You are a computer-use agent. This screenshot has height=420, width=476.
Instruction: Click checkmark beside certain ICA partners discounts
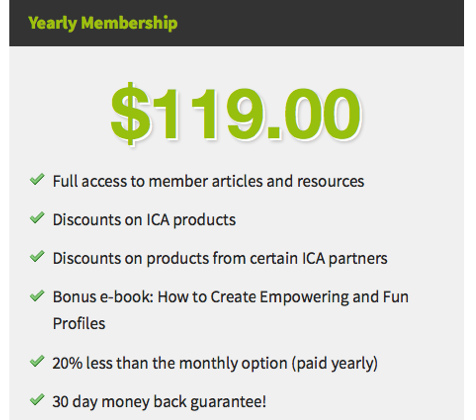coord(37,256)
